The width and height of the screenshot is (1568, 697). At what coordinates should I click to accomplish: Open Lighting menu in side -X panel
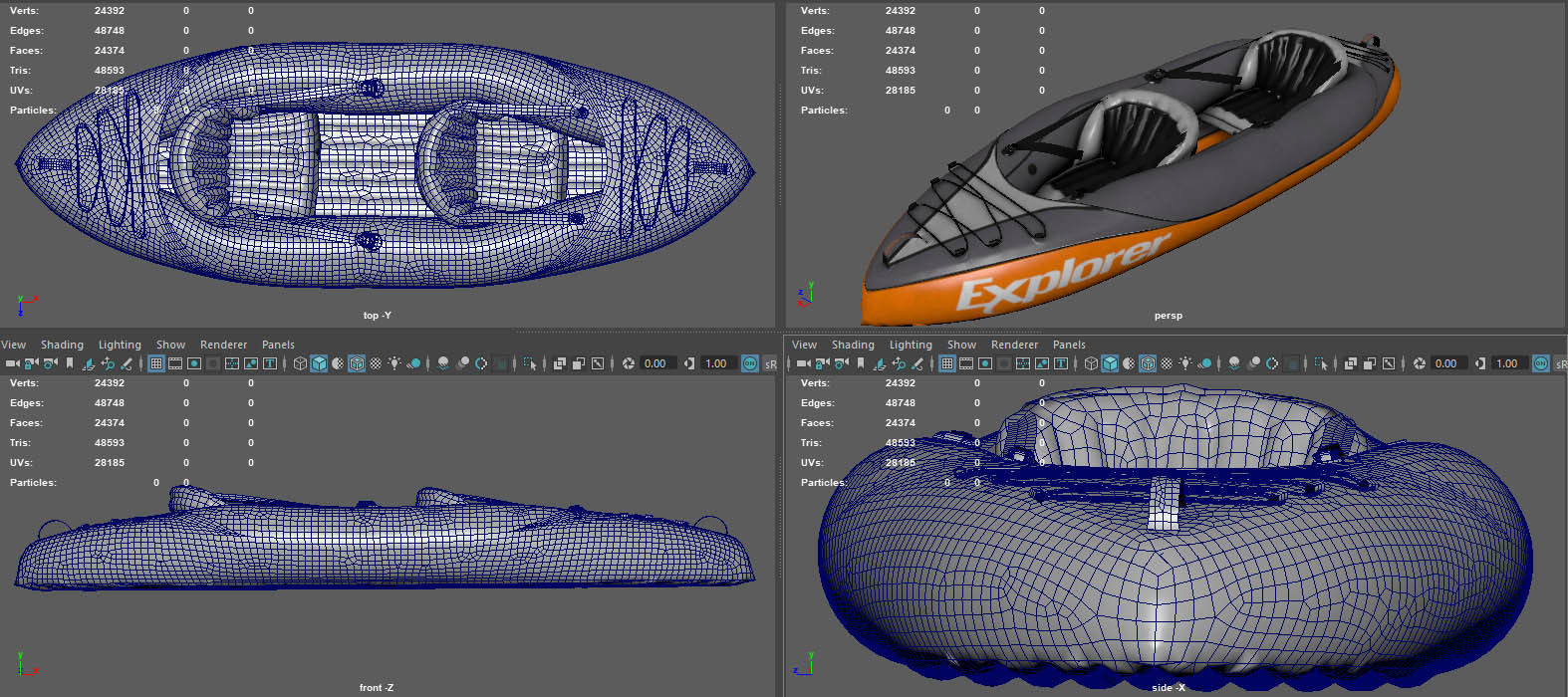coord(911,345)
